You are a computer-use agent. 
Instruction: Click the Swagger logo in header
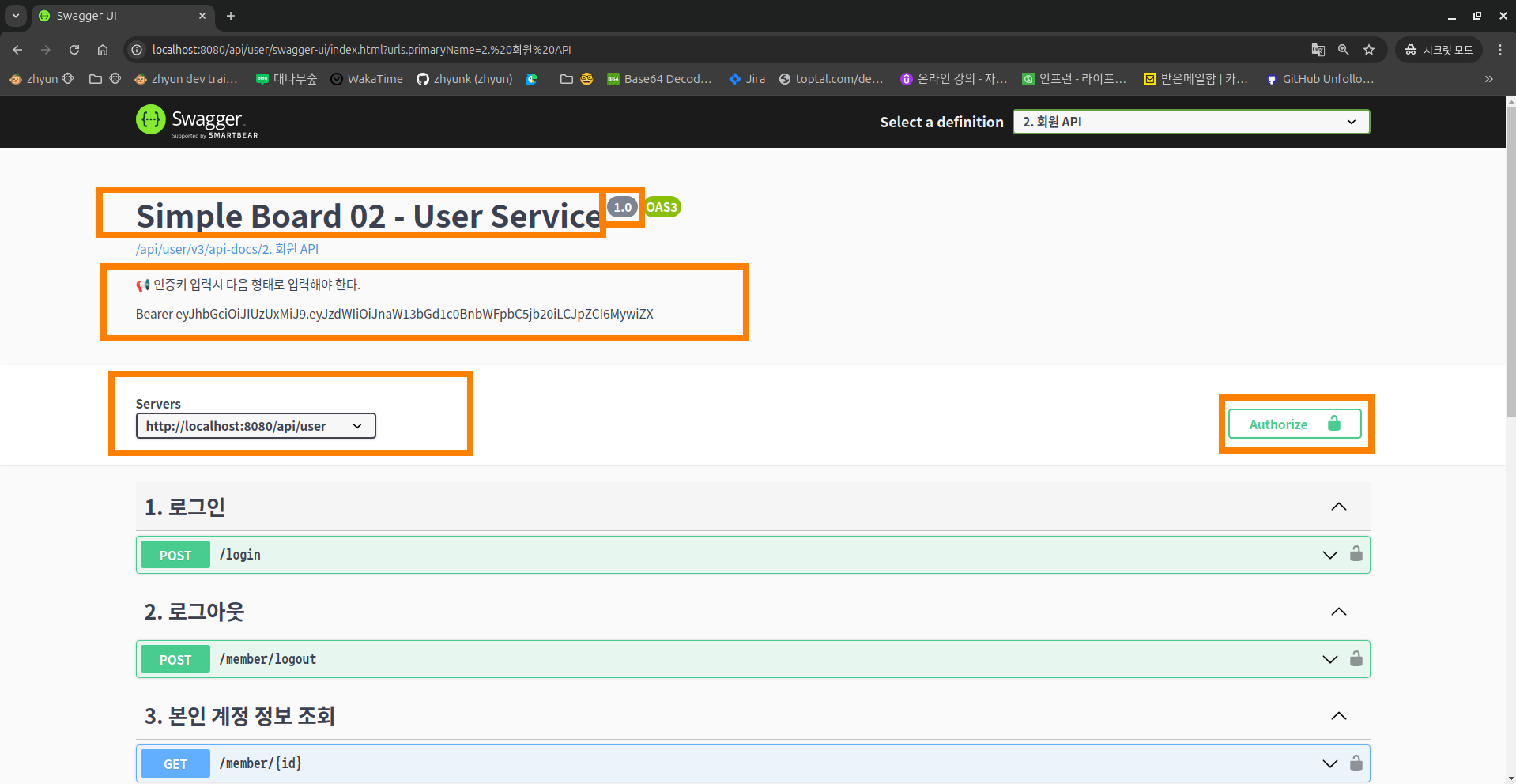[x=197, y=122]
